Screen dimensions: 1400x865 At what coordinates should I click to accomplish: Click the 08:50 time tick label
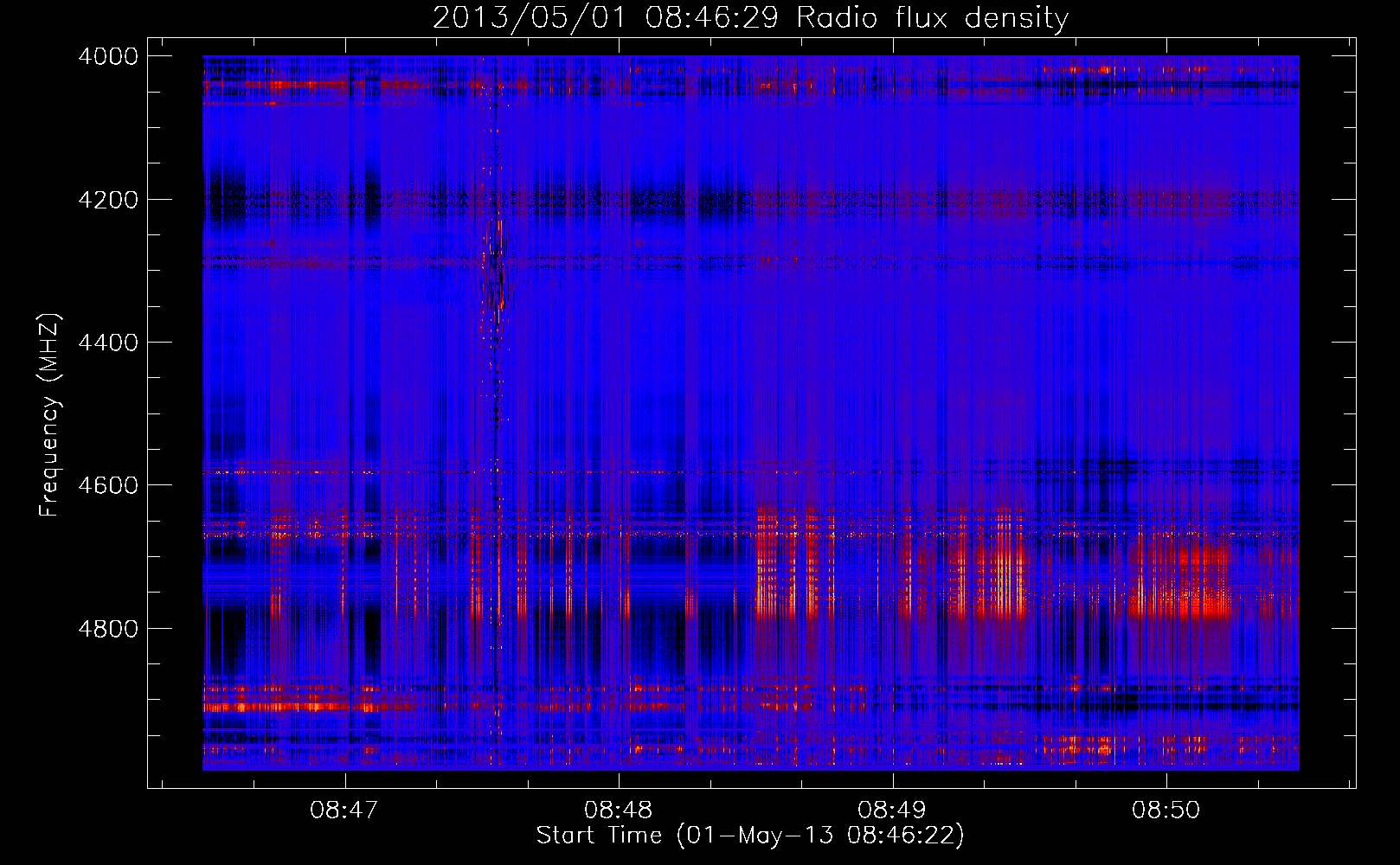[x=1166, y=810]
